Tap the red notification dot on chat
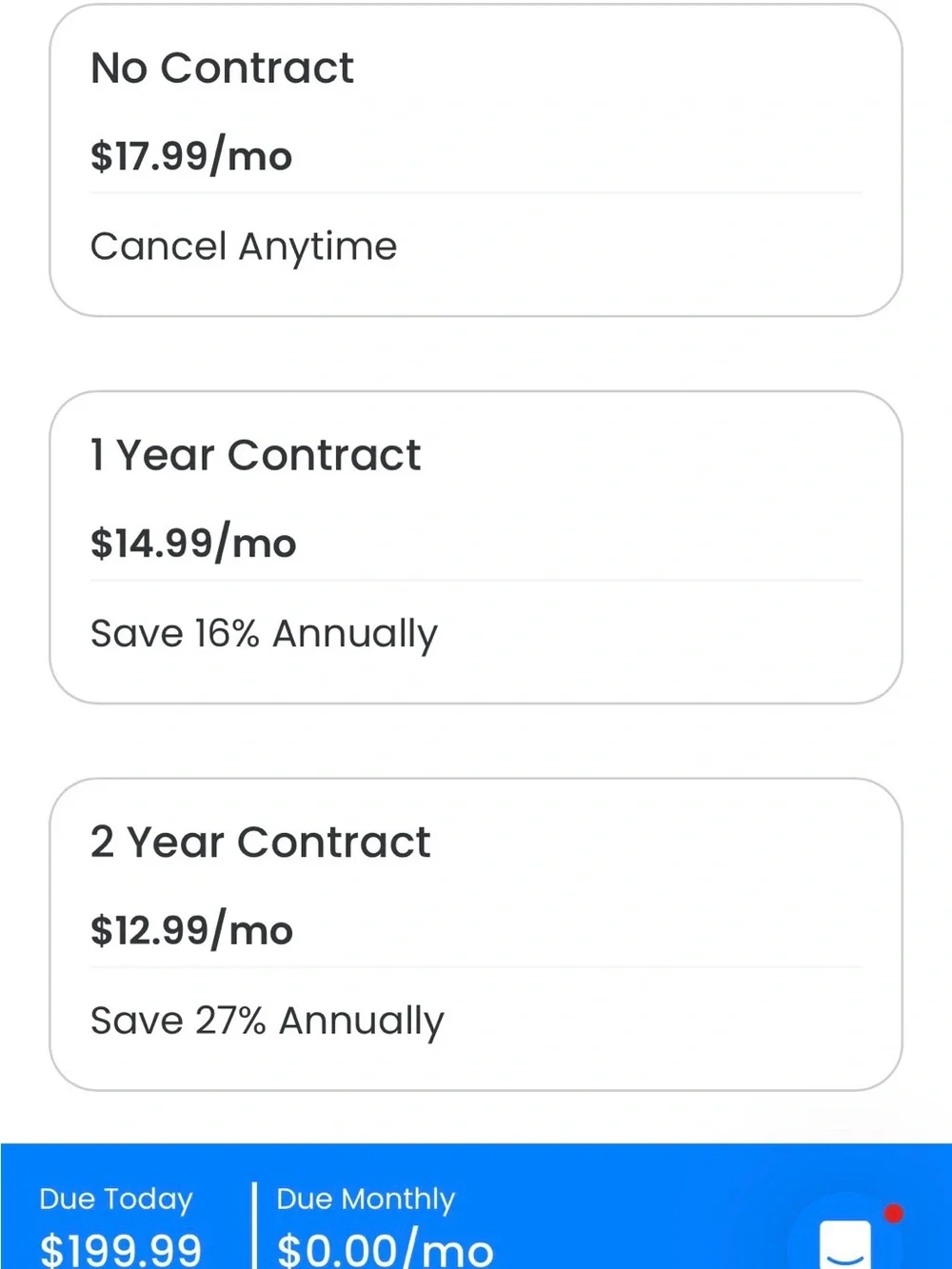 click(x=893, y=1214)
